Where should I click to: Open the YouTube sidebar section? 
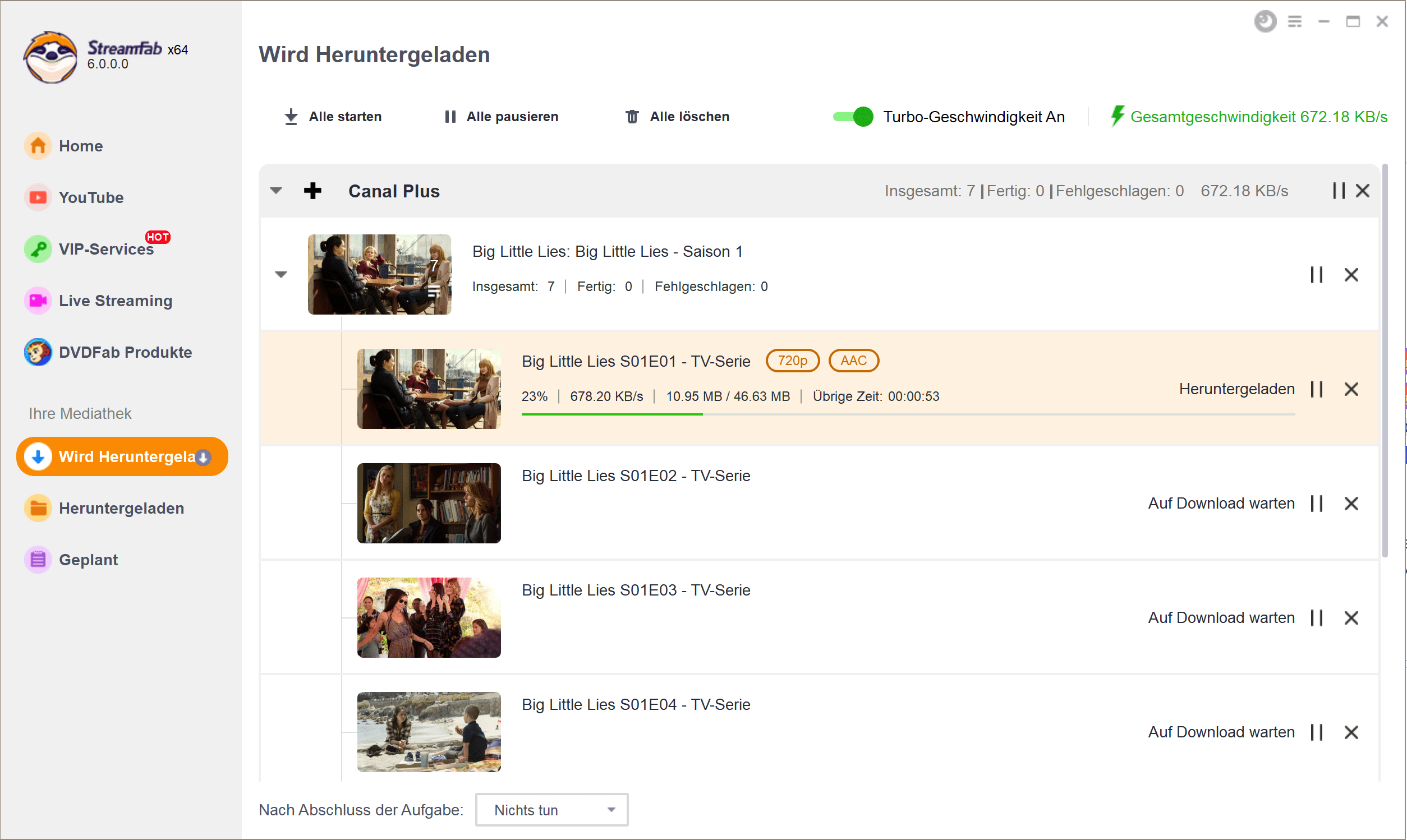click(90, 197)
